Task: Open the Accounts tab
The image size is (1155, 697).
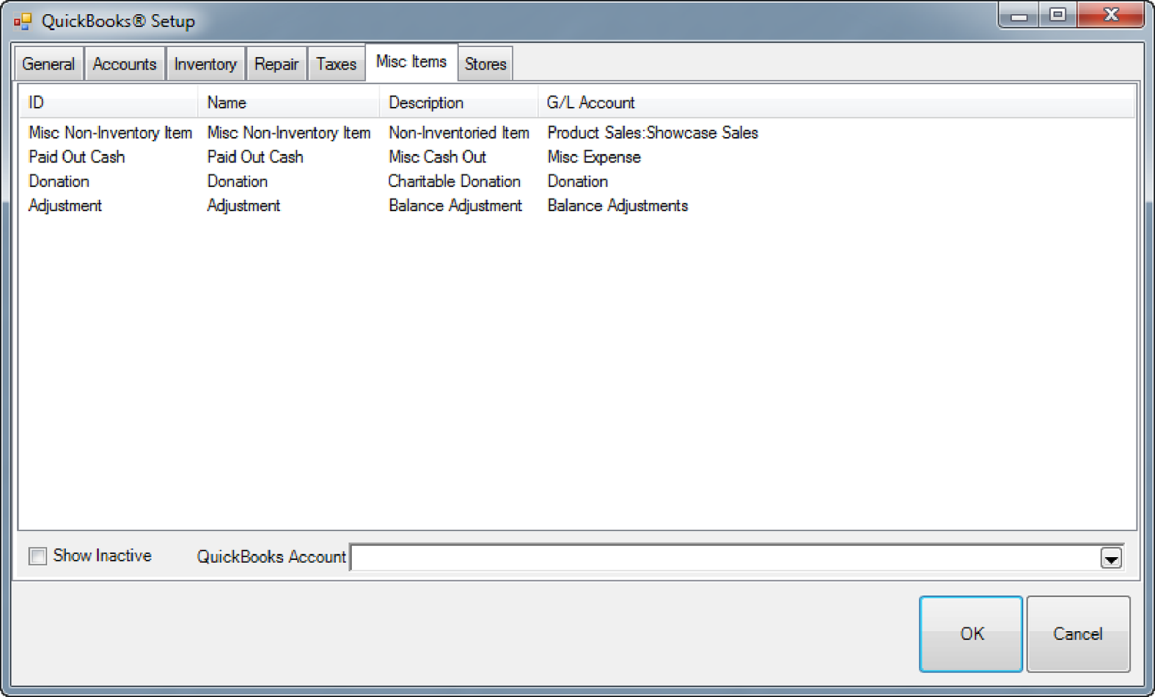Action: [124, 64]
